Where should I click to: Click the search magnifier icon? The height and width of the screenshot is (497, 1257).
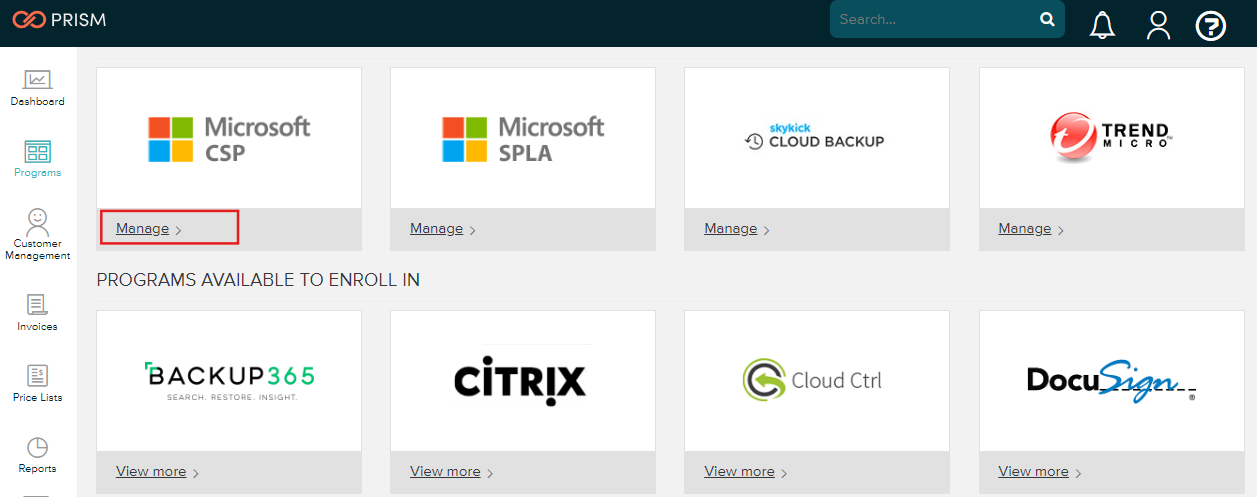1047,19
